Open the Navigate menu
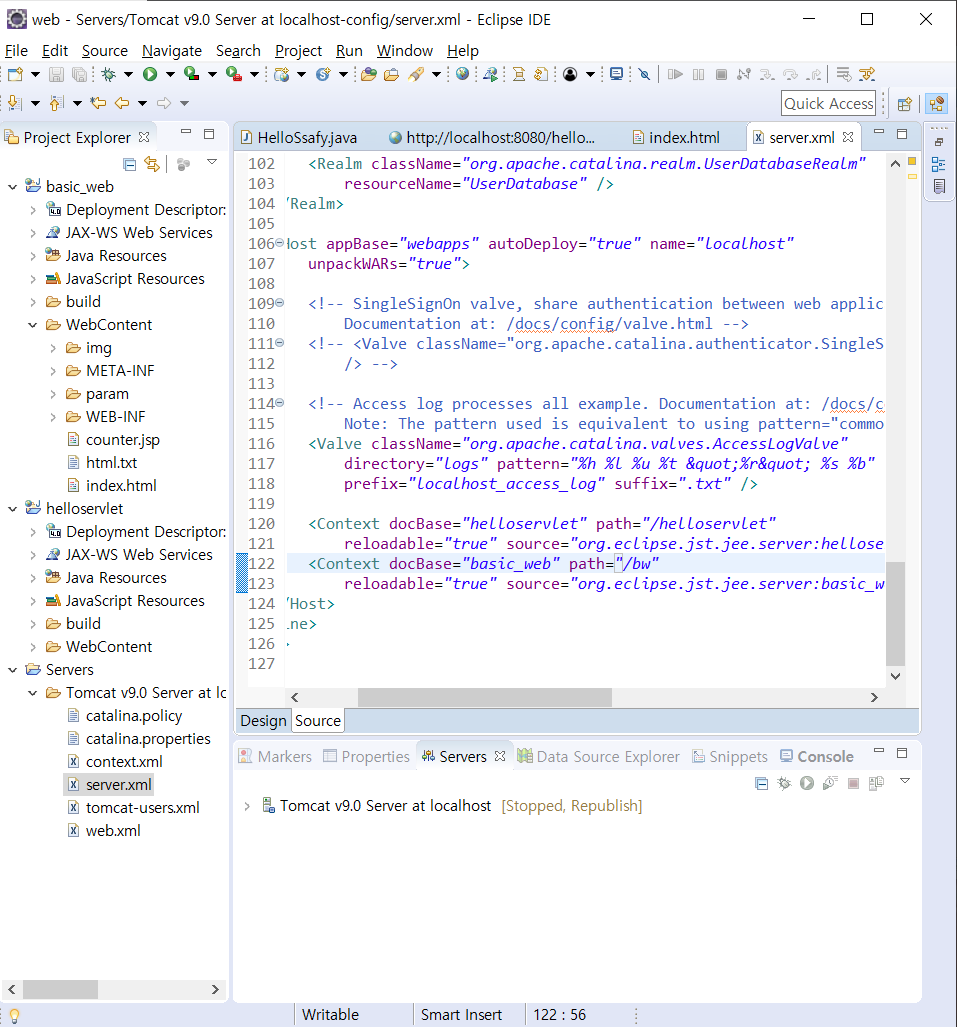957x1027 pixels. pyautogui.click(x=172, y=50)
